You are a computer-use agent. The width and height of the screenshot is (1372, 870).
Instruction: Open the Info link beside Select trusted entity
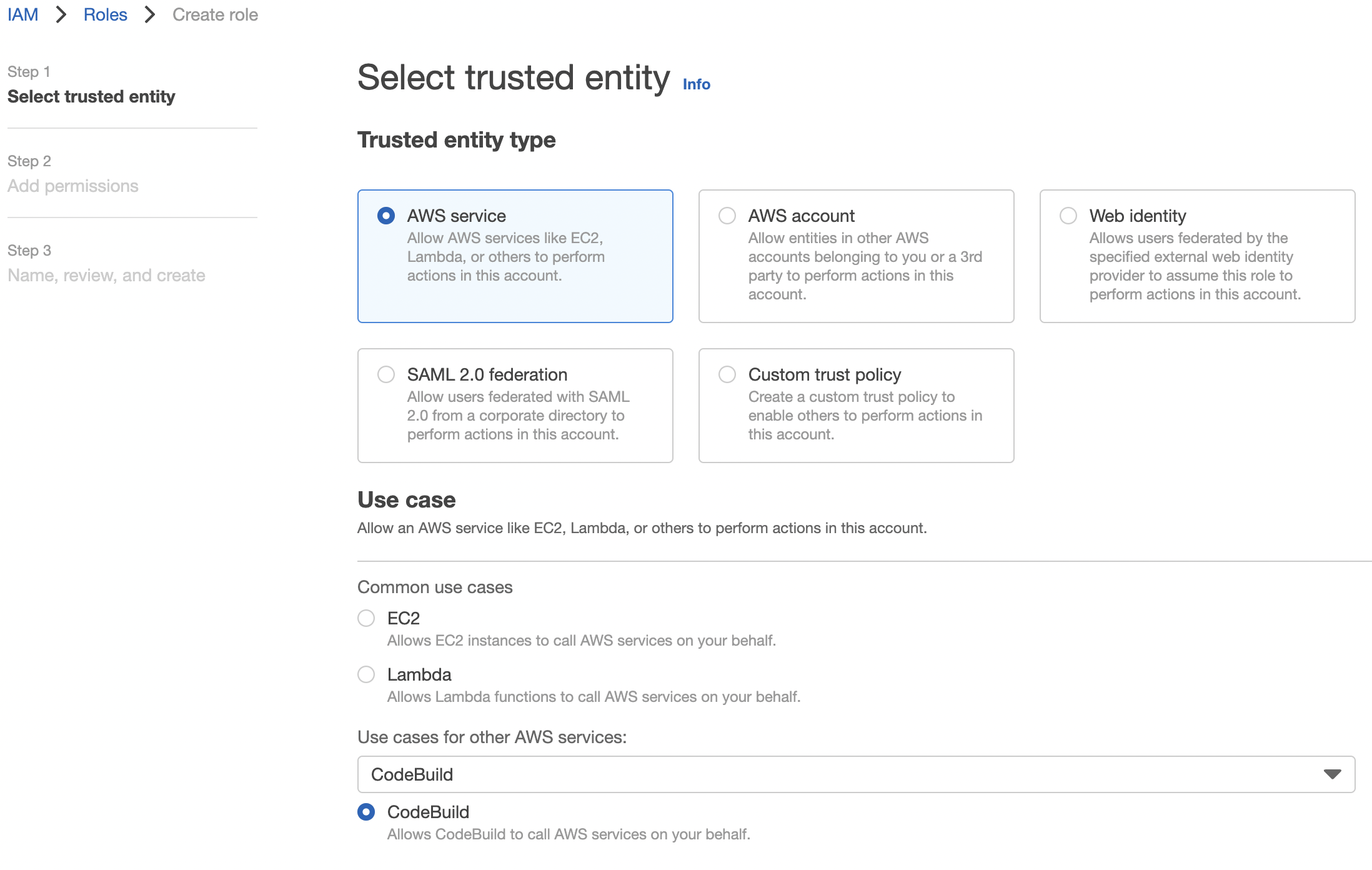(x=695, y=84)
